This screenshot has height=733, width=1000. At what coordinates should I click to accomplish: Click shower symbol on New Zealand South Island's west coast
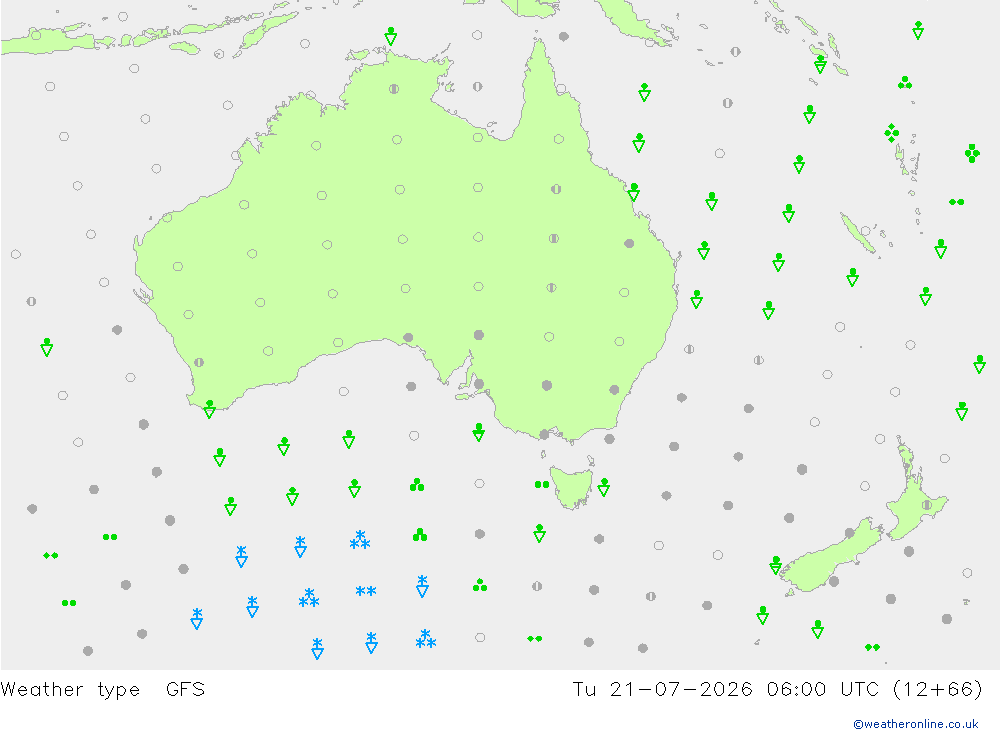pos(776,565)
